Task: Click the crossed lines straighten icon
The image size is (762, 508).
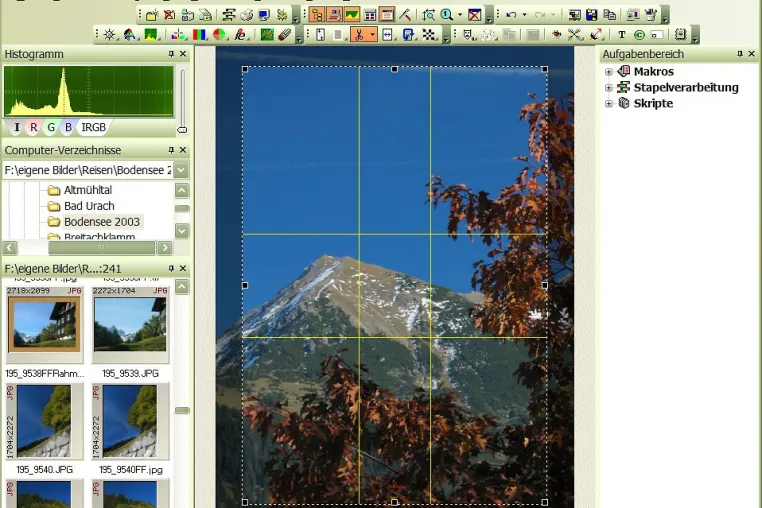Action: pos(575,35)
